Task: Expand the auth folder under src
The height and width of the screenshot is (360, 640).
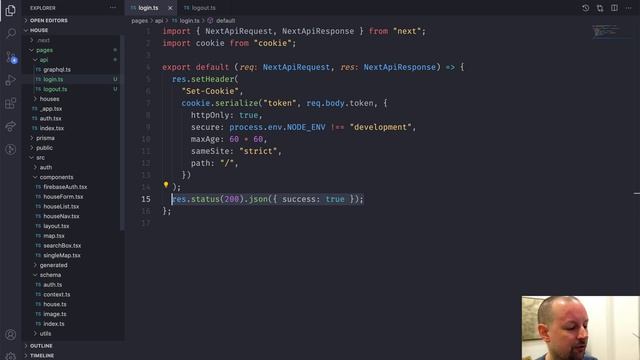Action: pos(45,167)
